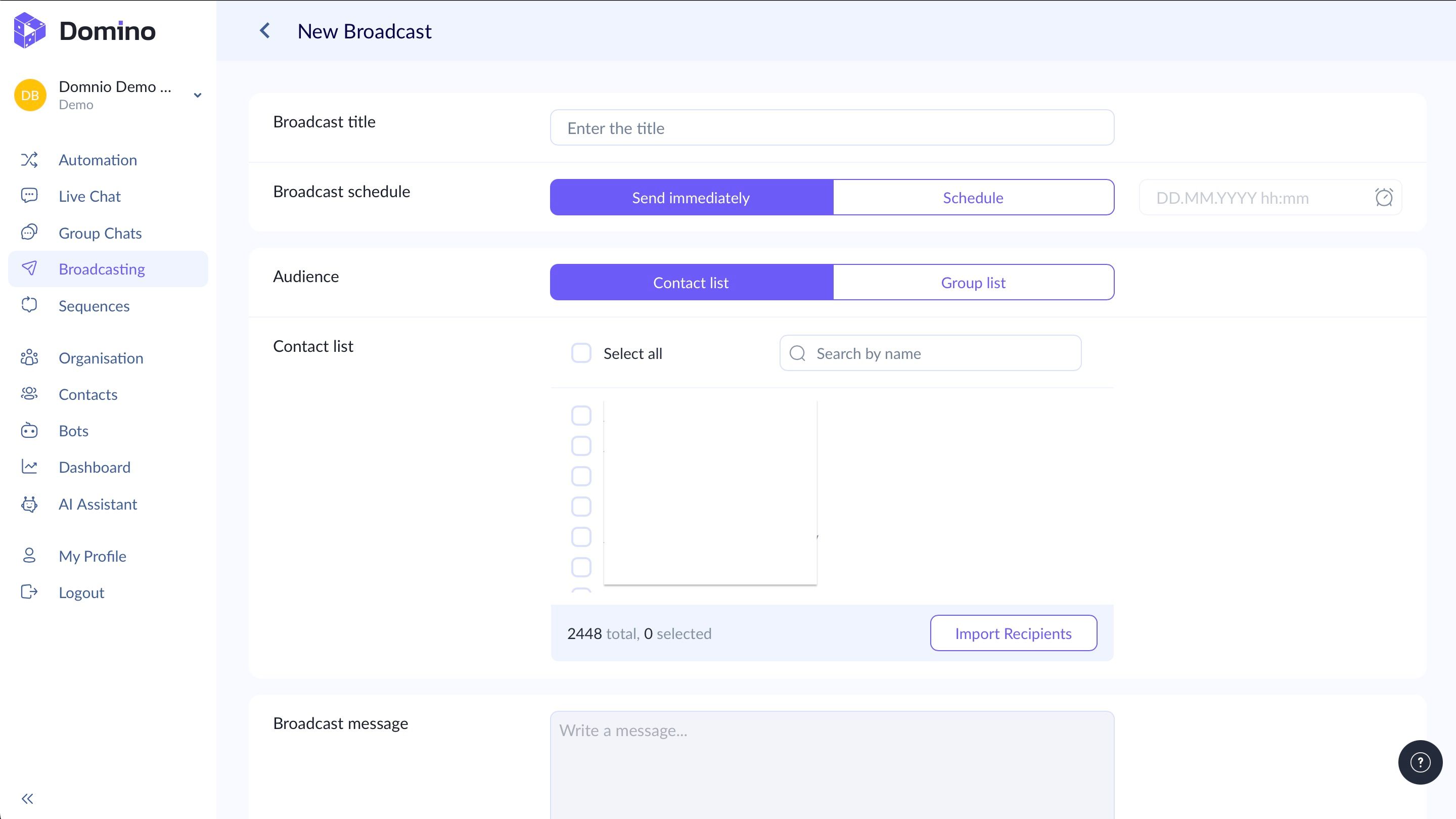Click the Enter the title input field
Screen dimensions: 1456x819
pos(832,128)
